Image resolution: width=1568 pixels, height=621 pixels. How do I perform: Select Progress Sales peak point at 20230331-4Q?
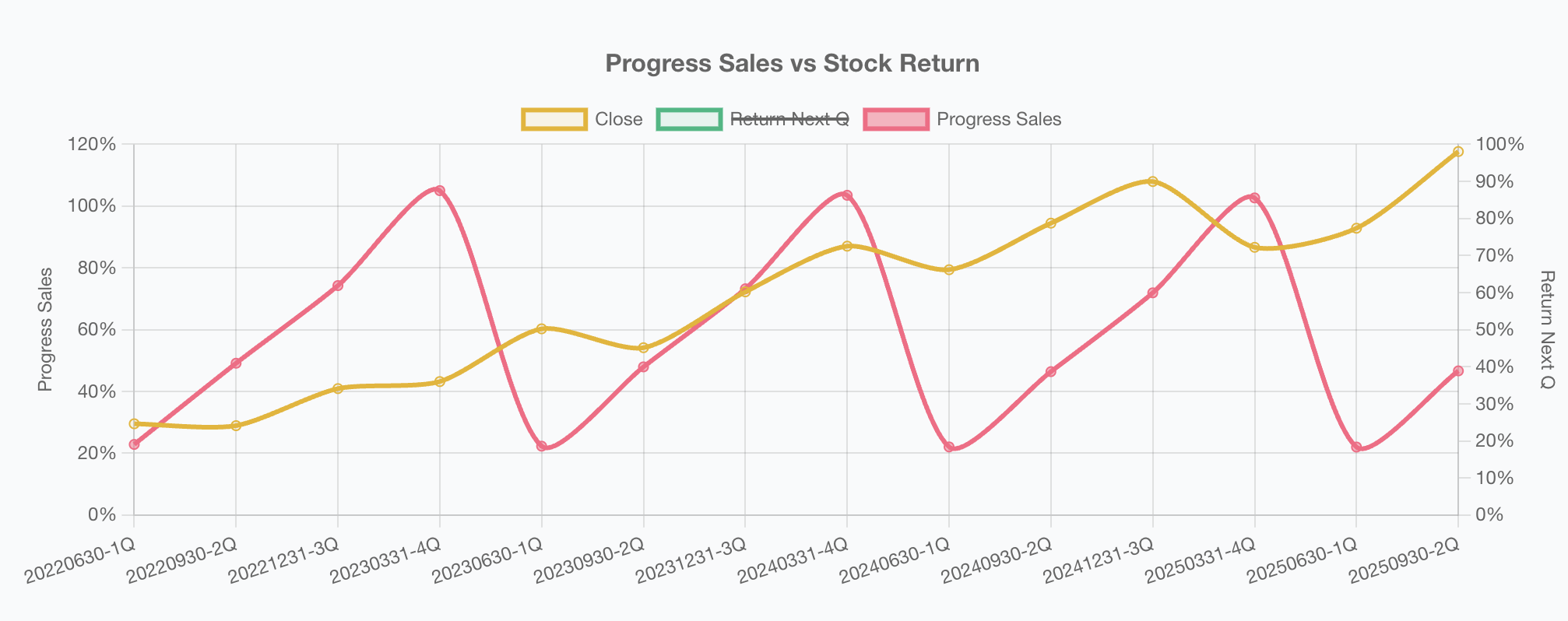pyautogui.click(x=440, y=191)
